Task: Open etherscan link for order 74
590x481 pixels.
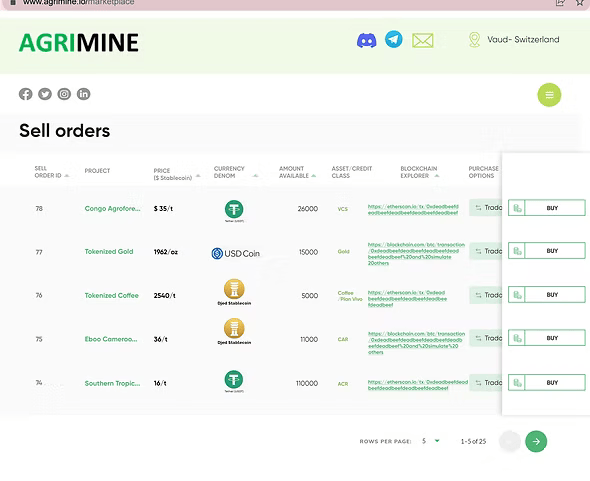Action: tap(418, 385)
